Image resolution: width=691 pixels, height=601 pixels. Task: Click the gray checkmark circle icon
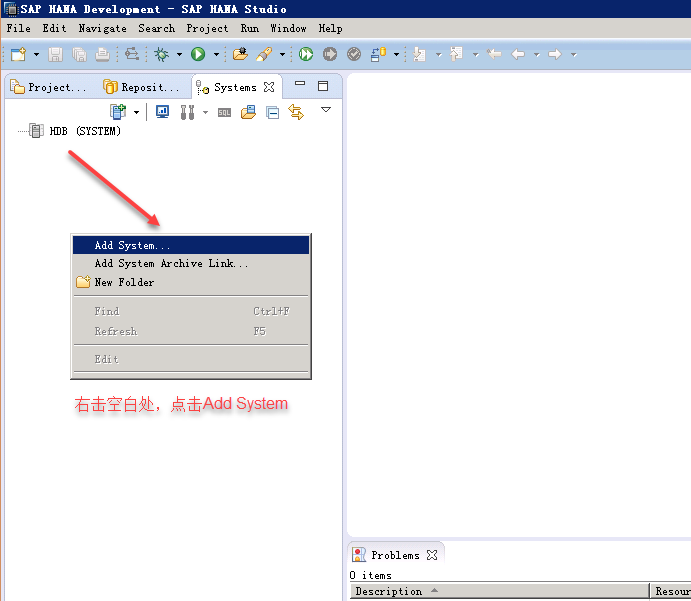point(354,54)
